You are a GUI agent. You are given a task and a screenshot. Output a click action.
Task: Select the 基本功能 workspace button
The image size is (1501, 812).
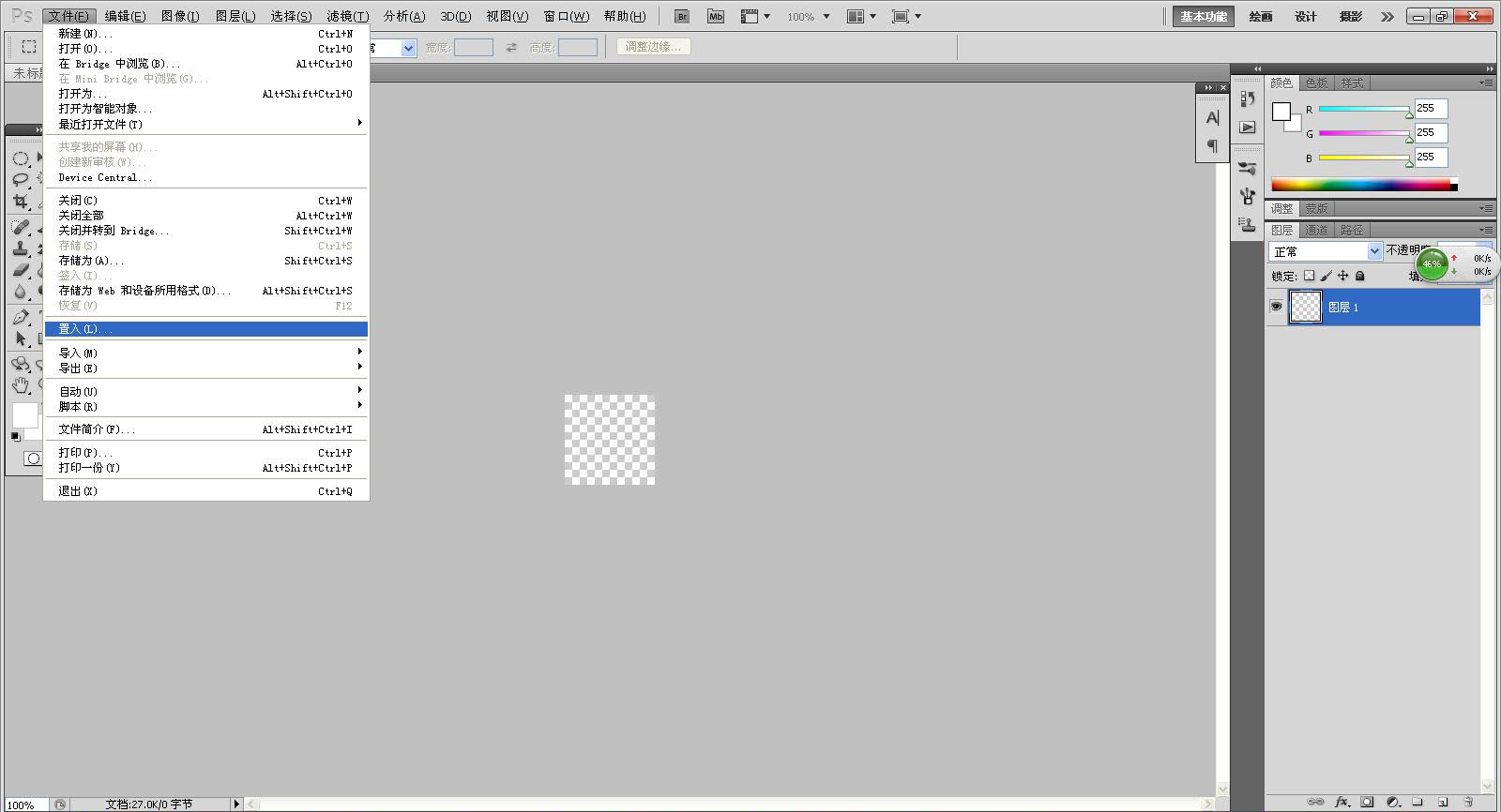tap(1204, 16)
